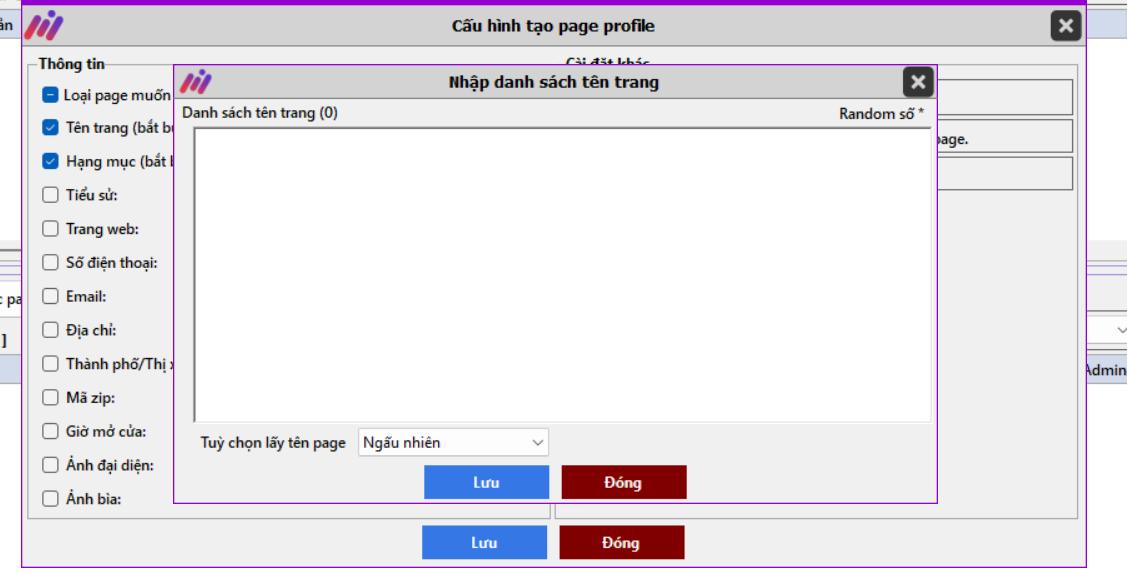Click "Lưu" in the page name list dialog
1127x574 pixels.
(486, 483)
